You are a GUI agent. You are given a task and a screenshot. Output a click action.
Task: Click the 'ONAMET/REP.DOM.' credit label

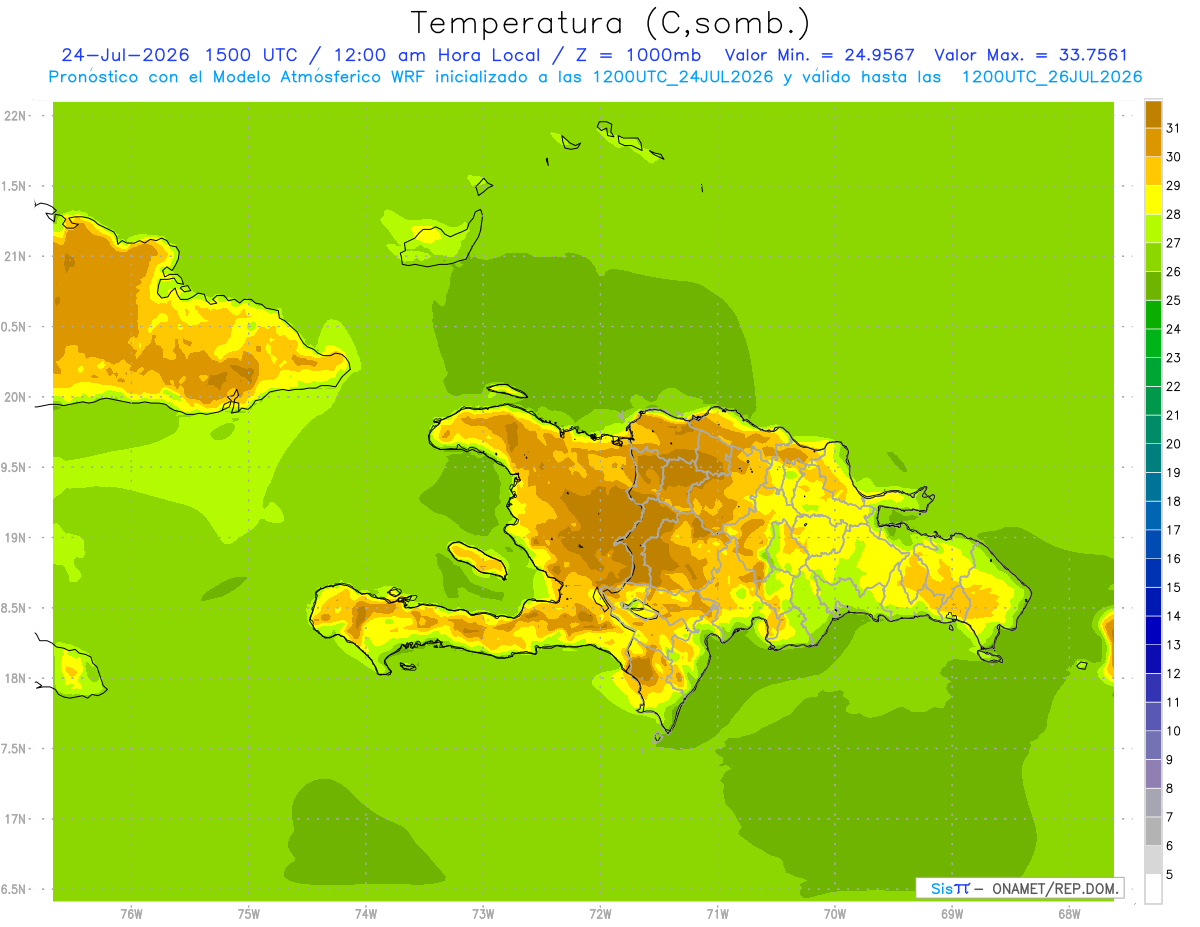[x=1053, y=888]
